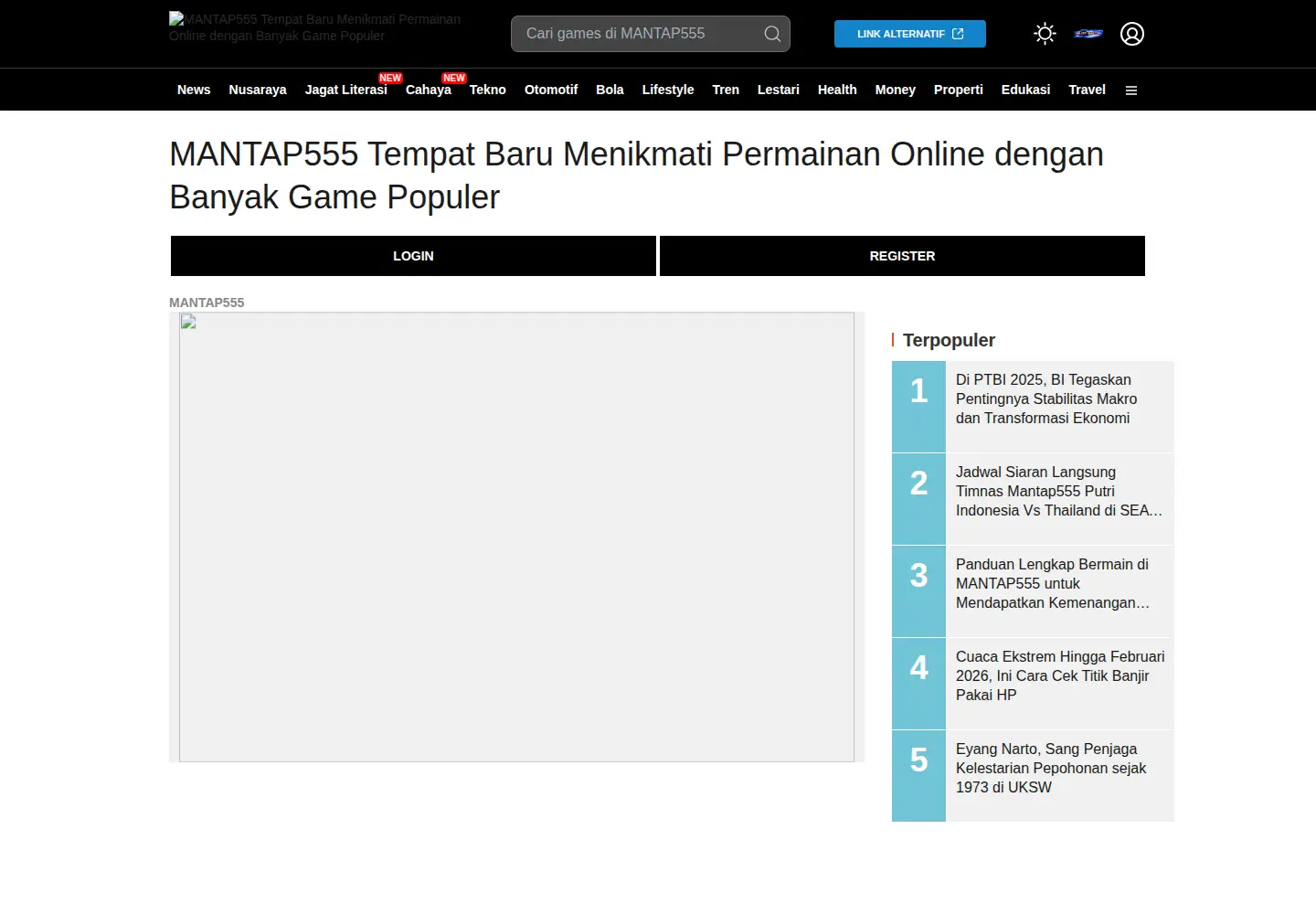Viewport: 1316px width, 914px height.
Task: Click the 'Terpopuler' section heading
Action: coord(949,340)
